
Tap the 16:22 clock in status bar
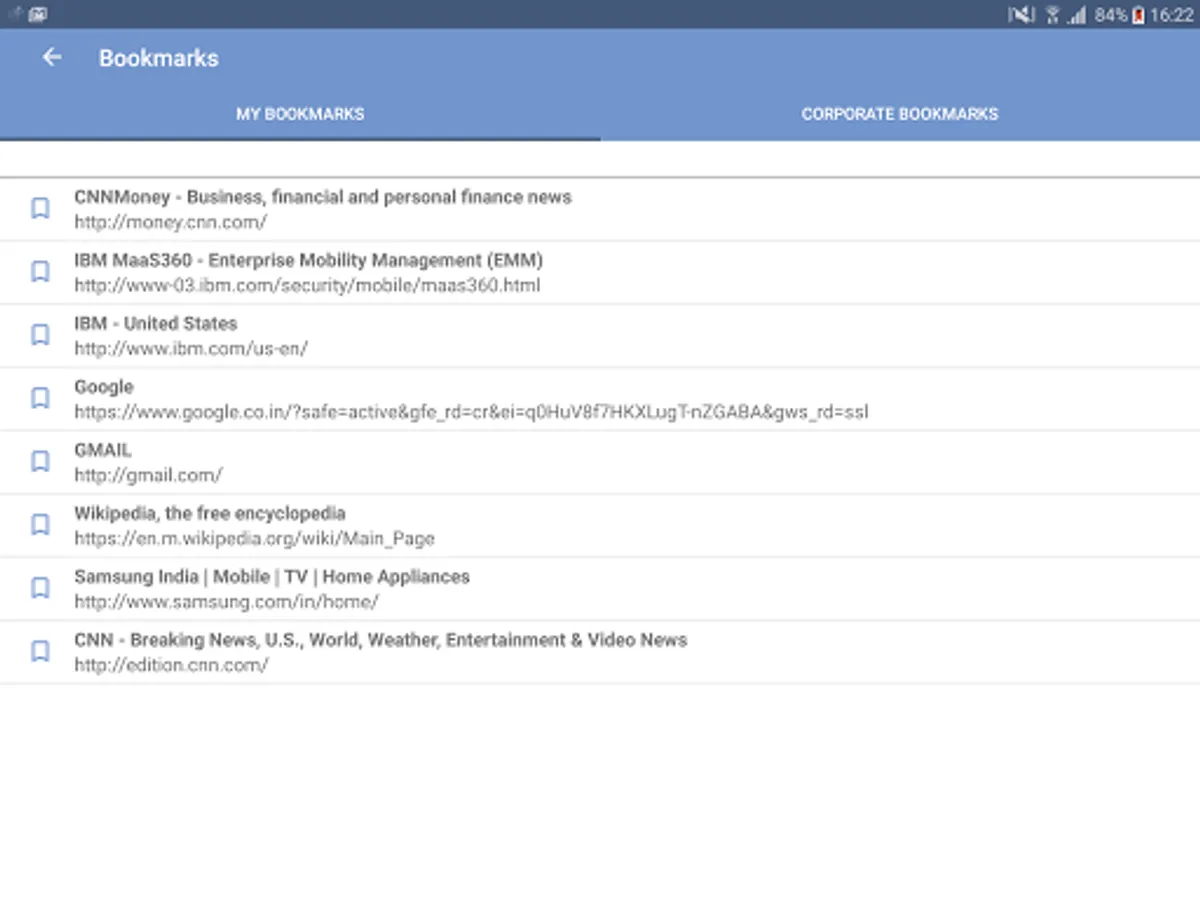coord(1172,15)
